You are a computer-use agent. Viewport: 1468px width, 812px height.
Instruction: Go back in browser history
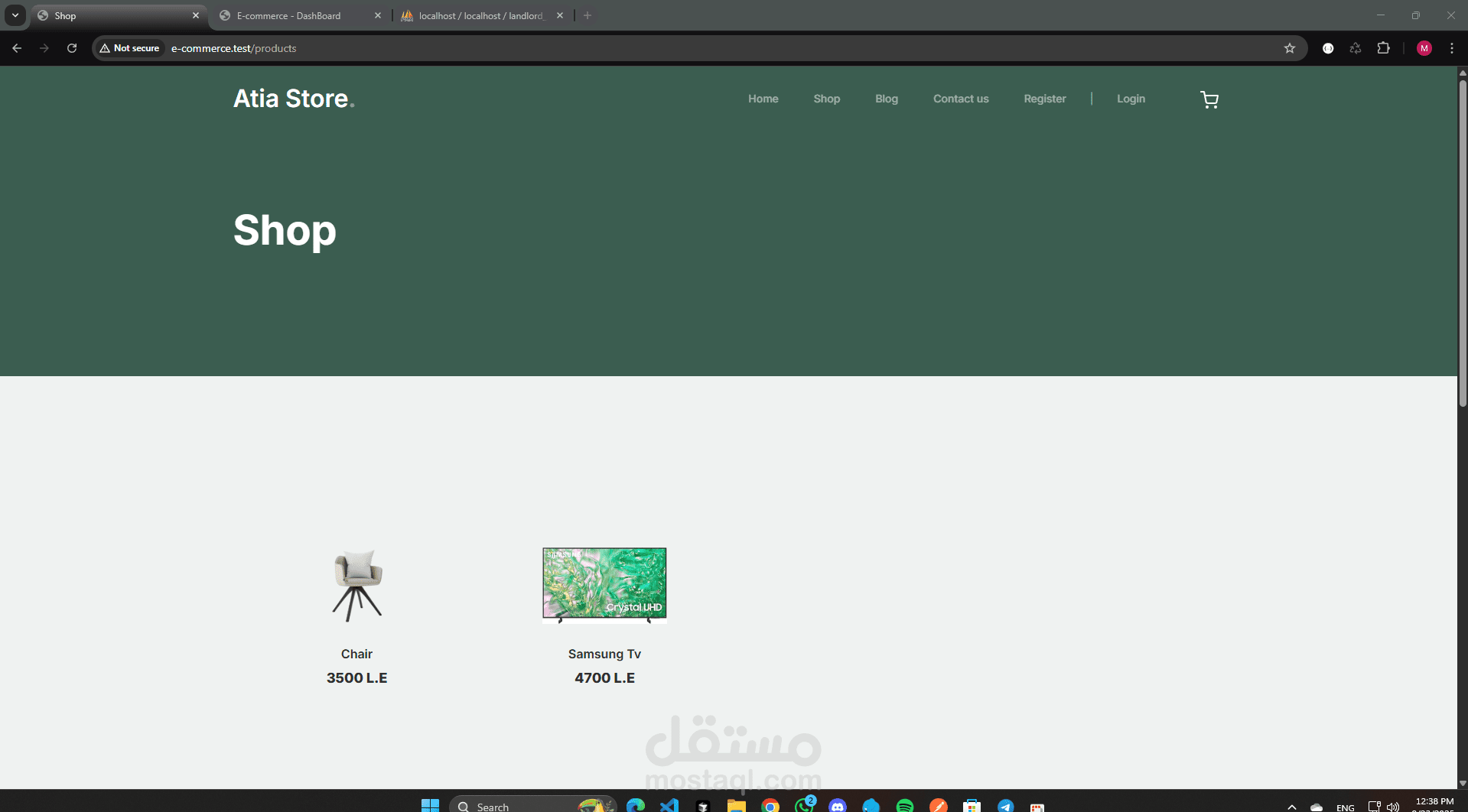point(17,48)
